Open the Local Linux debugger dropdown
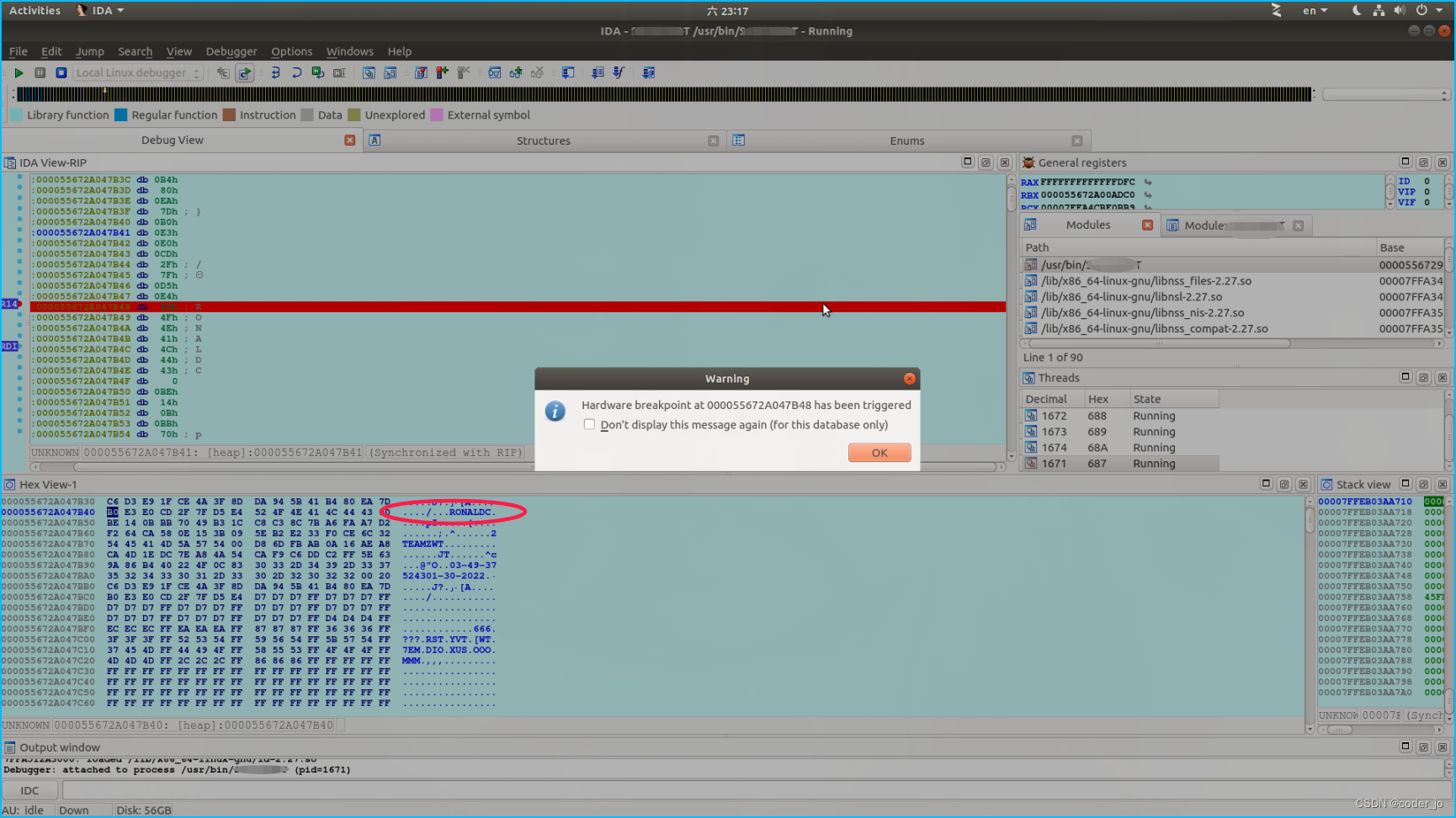Viewport: 1456px width, 818px height. 138,73
